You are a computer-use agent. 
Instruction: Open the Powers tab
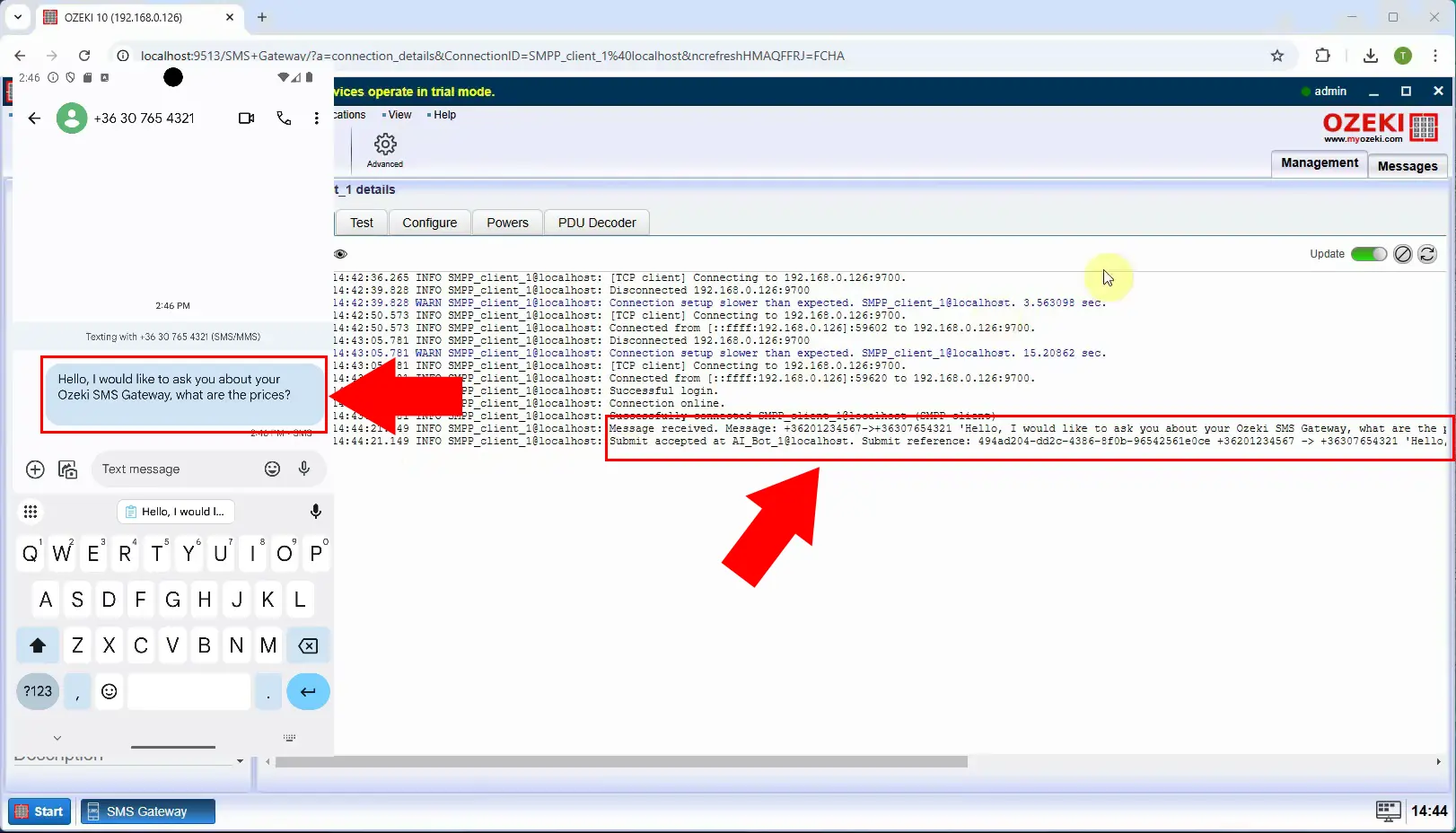(x=508, y=223)
